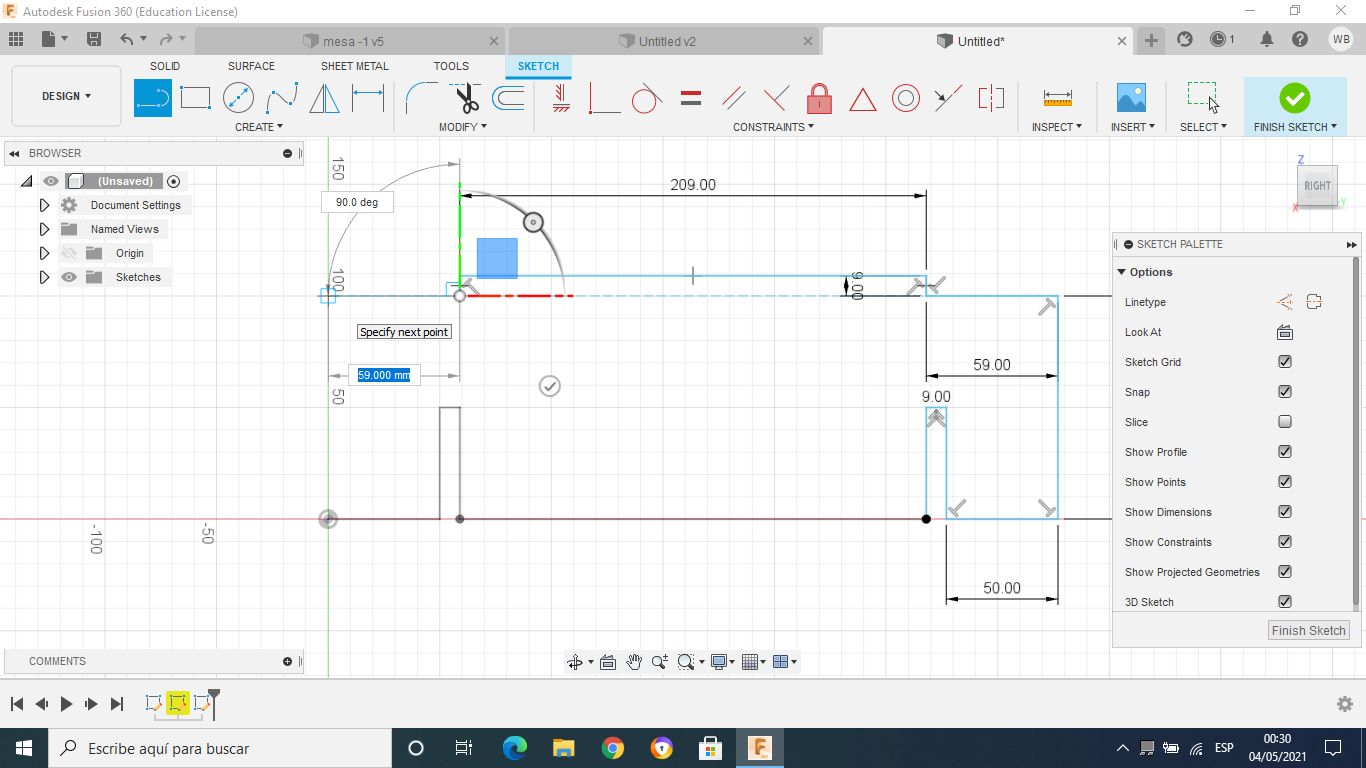Image resolution: width=1366 pixels, height=768 pixels.
Task: Select the 2-Point Rectangle tool
Action: pos(195,98)
